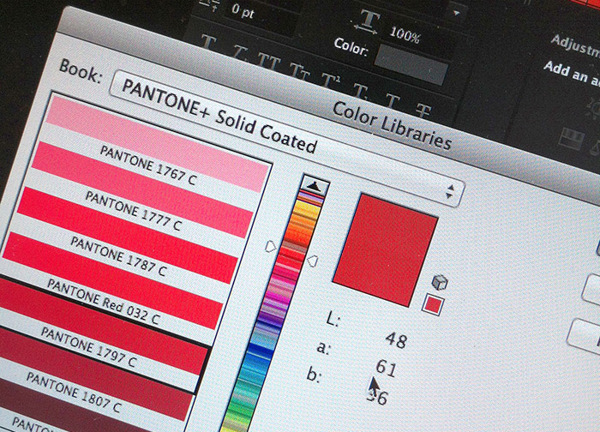The image size is (600, 432).
Task: Toggle Underline text style icon
Action: pyautogui.click(x=392, y=101)
